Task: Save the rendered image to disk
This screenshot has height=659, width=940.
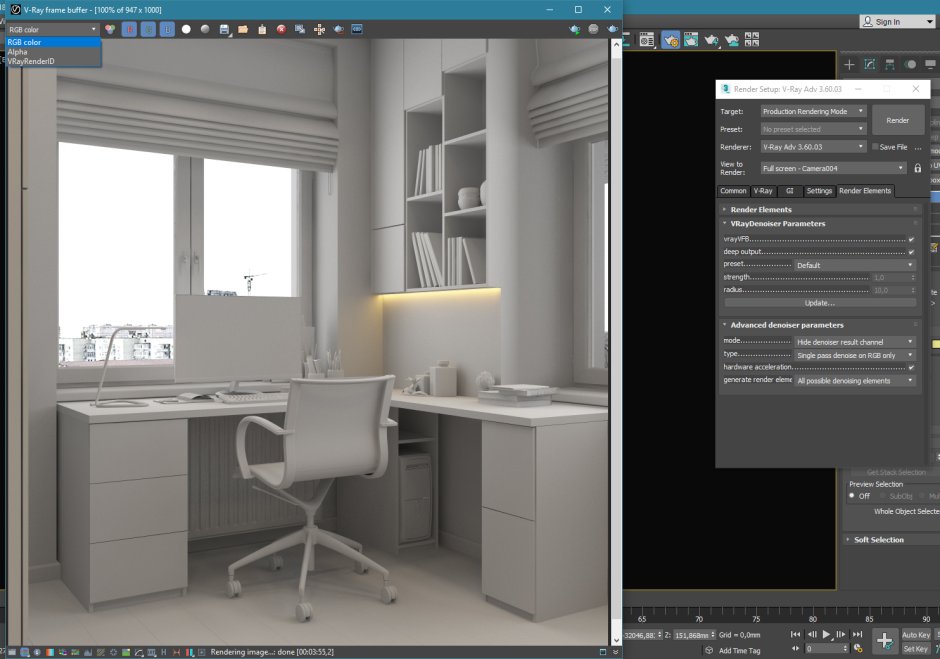Action: (223, 29)
